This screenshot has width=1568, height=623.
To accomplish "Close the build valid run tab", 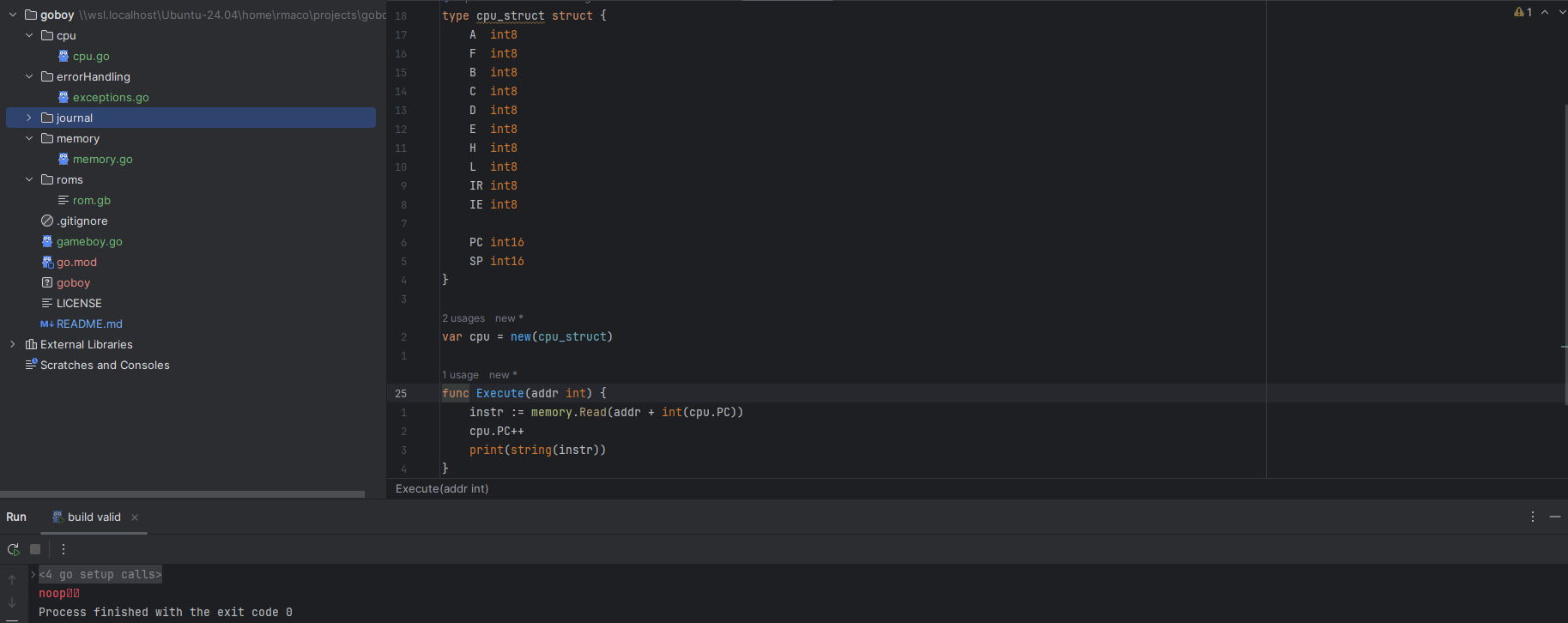I will coord(135,517).
